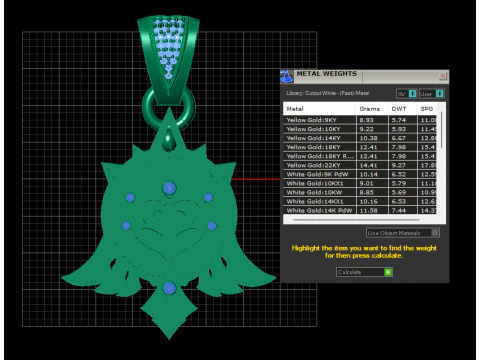Select the White Gold:14KX1 row

tap(360, 201)
